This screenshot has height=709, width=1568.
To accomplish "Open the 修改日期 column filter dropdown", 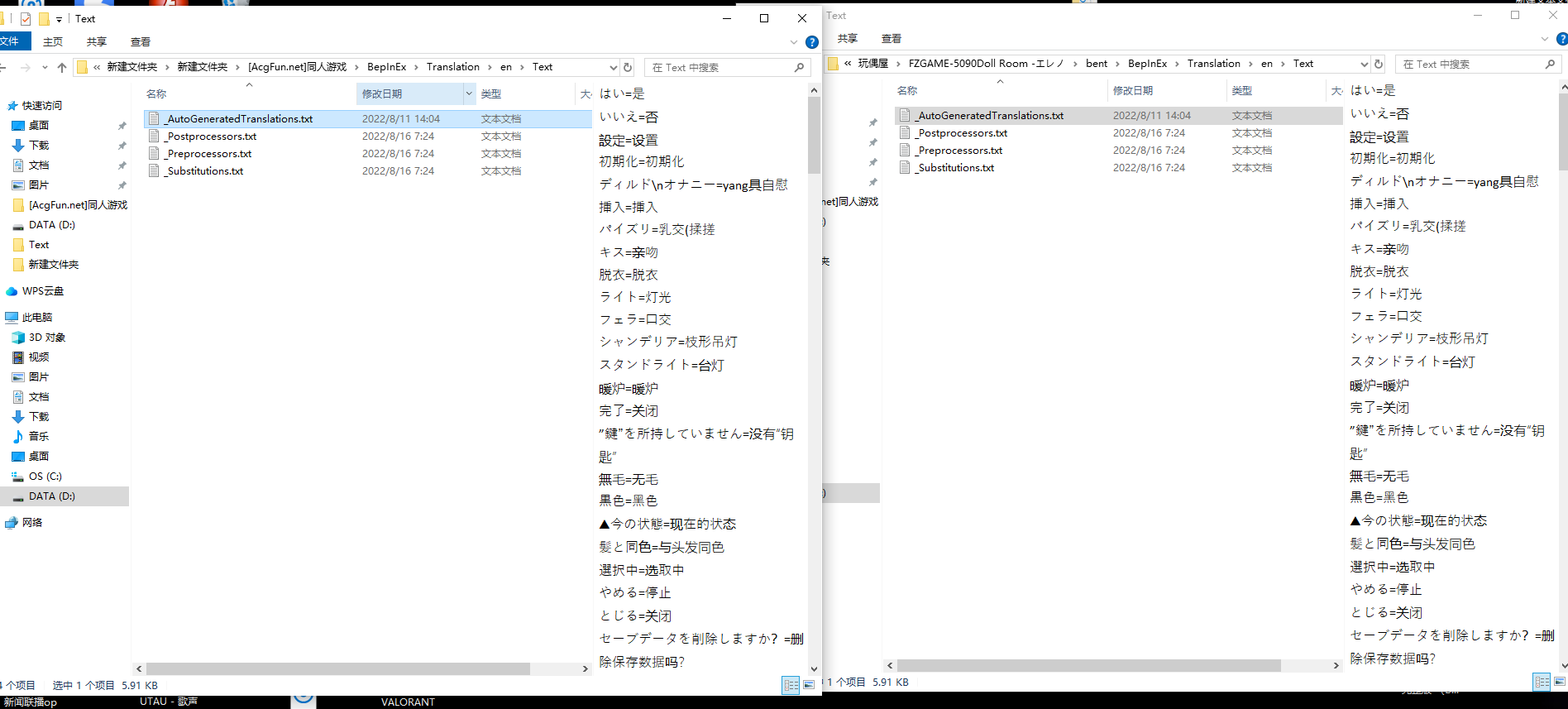I will [469, 94].
